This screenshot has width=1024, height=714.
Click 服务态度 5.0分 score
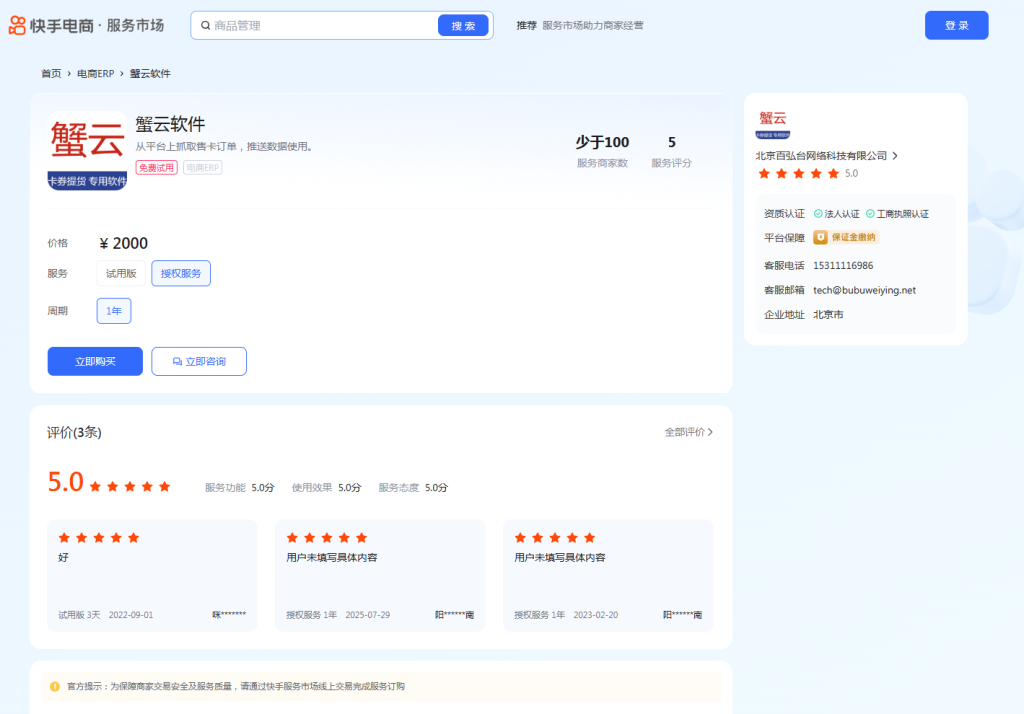click(x=413, y=488)
